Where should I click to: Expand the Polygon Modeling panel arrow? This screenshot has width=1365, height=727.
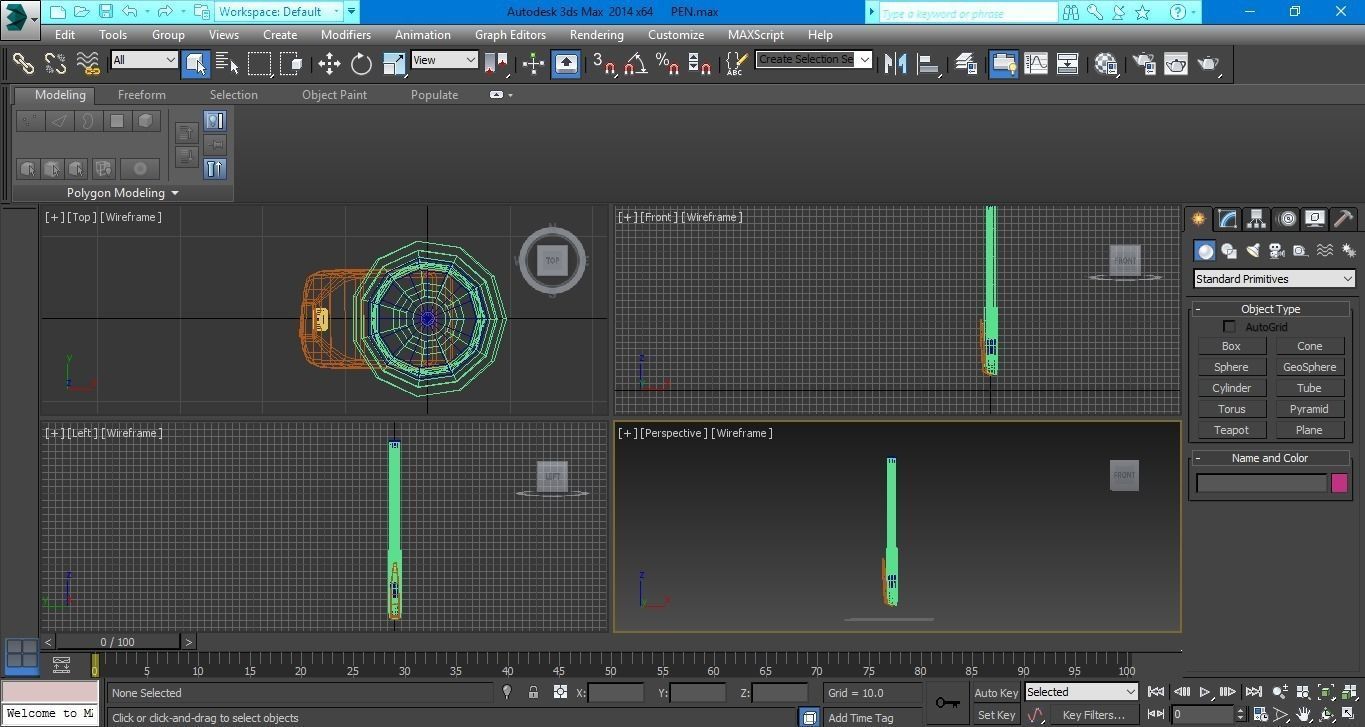175,193
